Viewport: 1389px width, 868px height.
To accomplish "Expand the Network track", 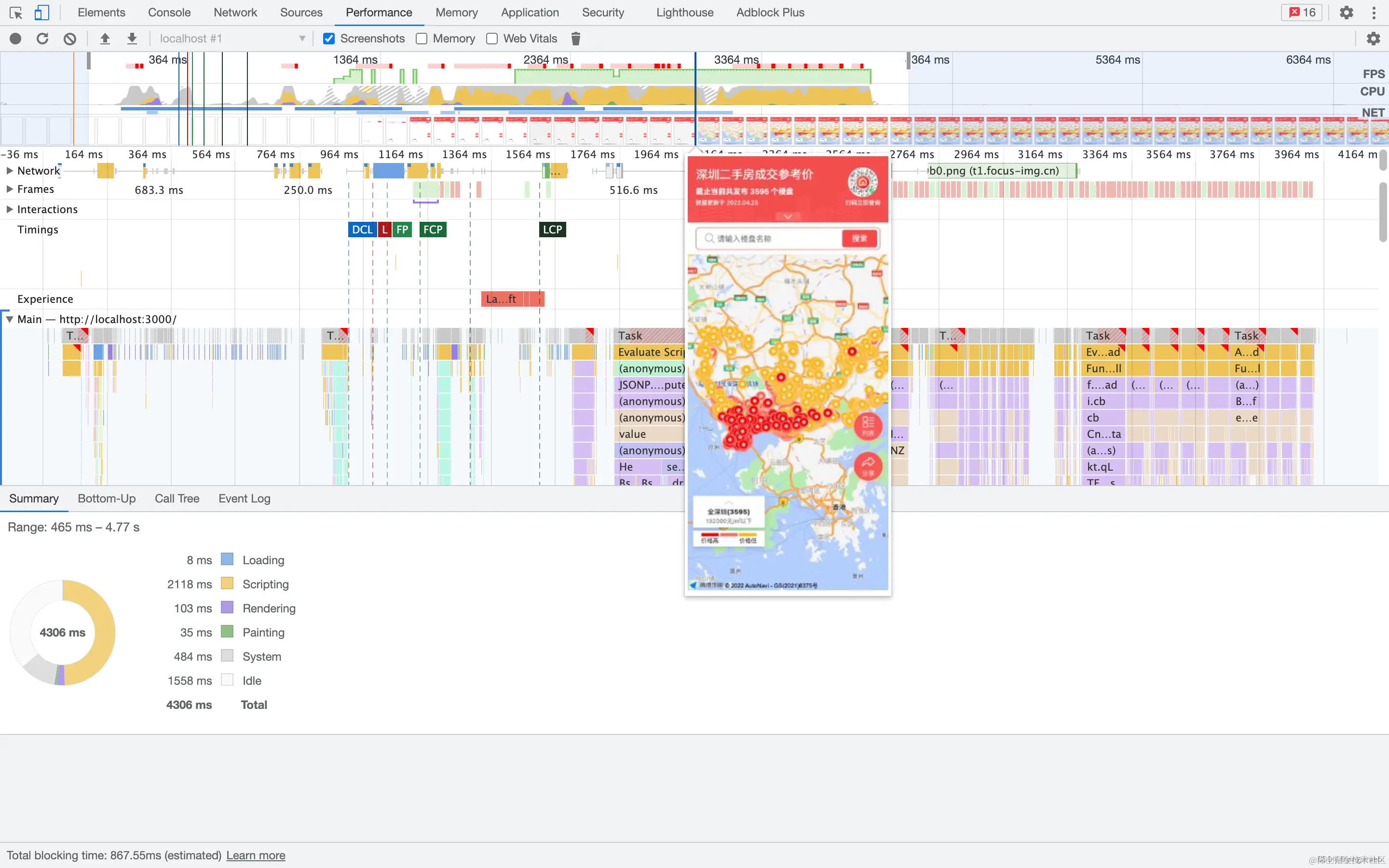I will click(x=10, y=171).
